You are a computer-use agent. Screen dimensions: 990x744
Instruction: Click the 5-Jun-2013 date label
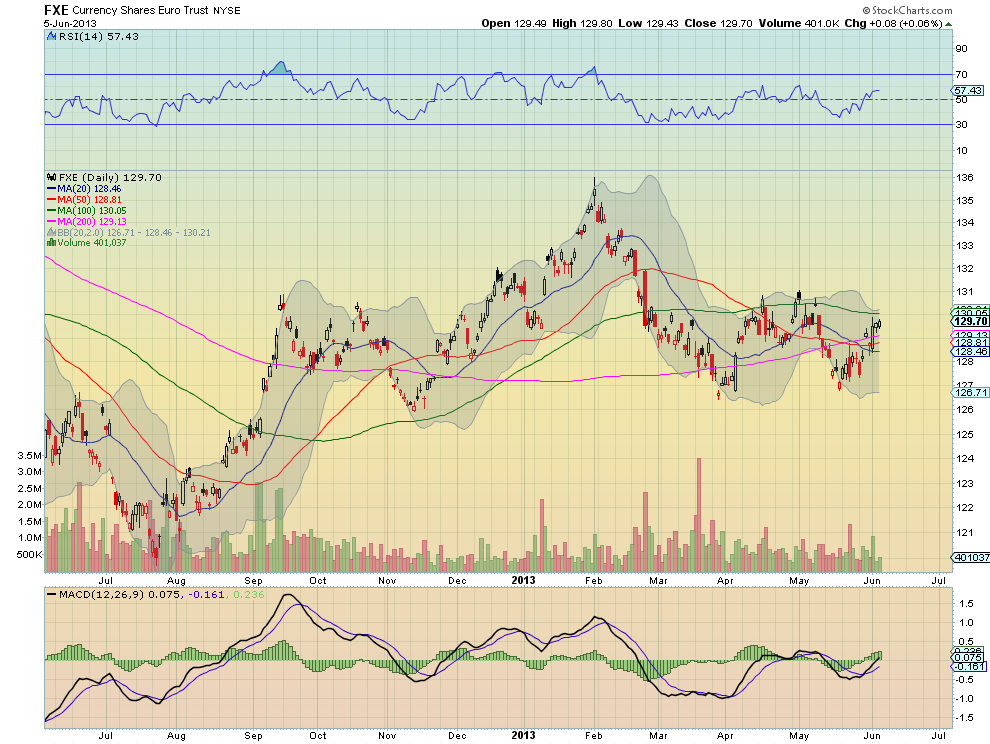click(70, 23)
